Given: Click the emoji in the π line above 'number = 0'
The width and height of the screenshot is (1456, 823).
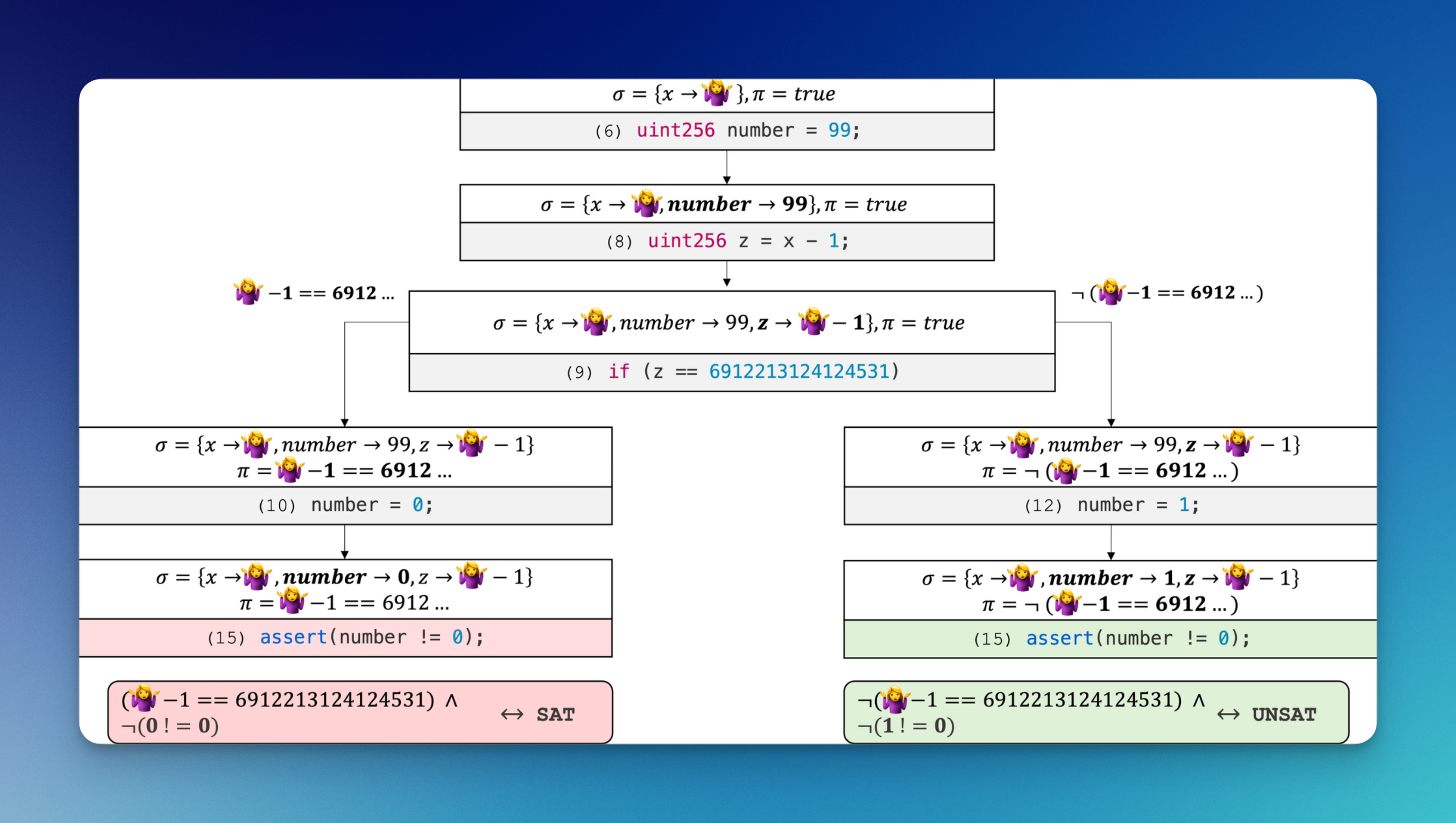Looking at the screenshot, I should pos(290,470).
